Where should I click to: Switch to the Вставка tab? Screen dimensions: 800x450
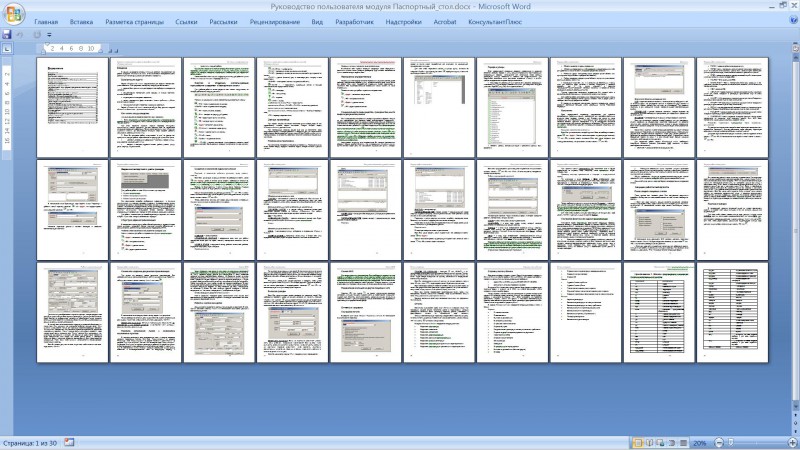(x=81, y=22)
